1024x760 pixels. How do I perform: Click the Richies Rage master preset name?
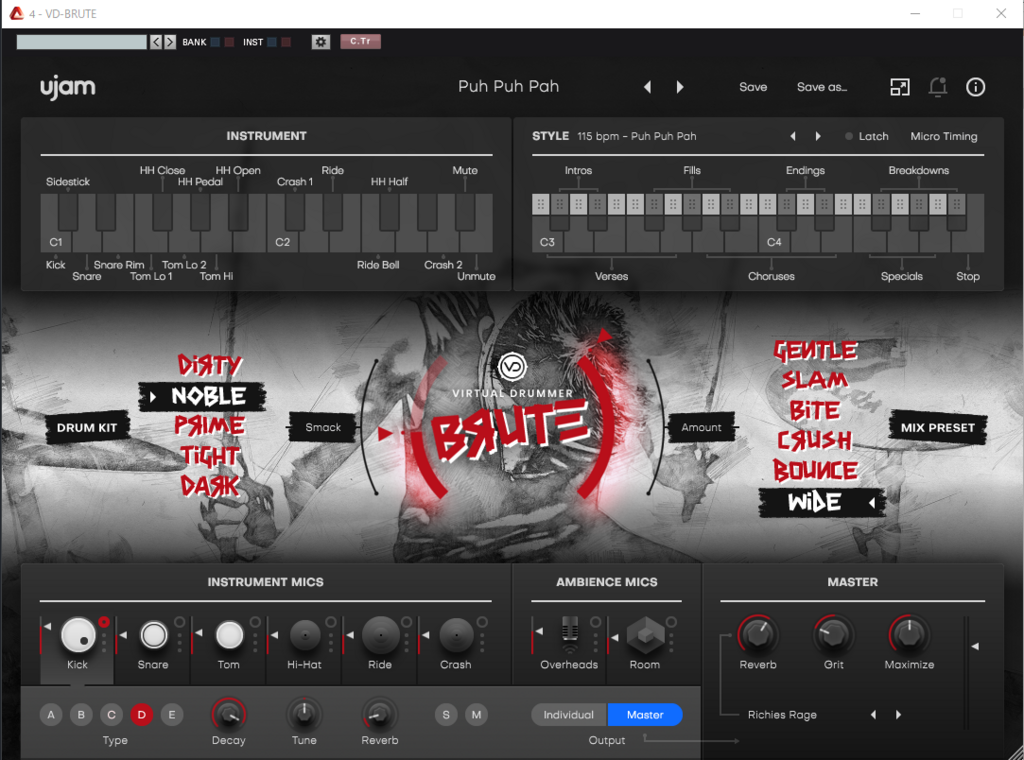tap(782, 715)
